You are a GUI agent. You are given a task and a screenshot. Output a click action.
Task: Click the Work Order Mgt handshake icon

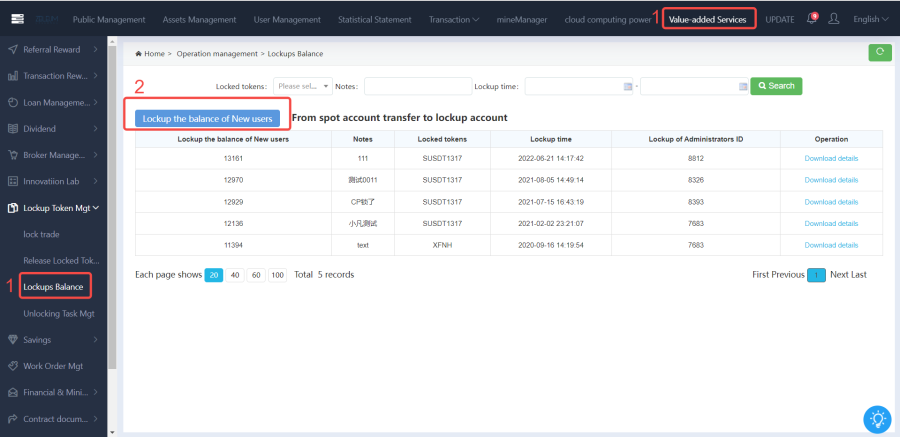tap(13, 366)
